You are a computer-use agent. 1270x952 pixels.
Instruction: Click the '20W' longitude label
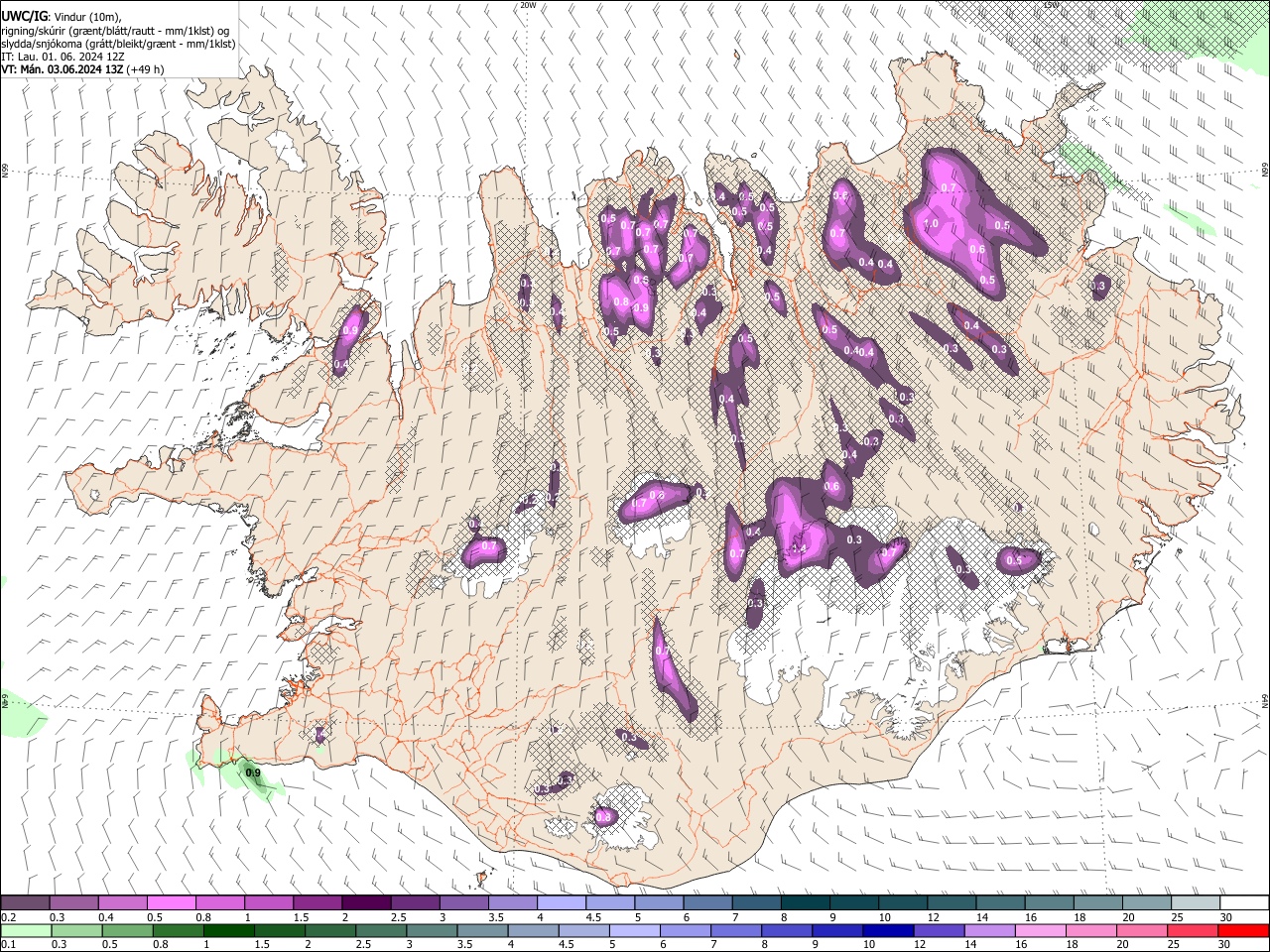click(x=529, y=5)
